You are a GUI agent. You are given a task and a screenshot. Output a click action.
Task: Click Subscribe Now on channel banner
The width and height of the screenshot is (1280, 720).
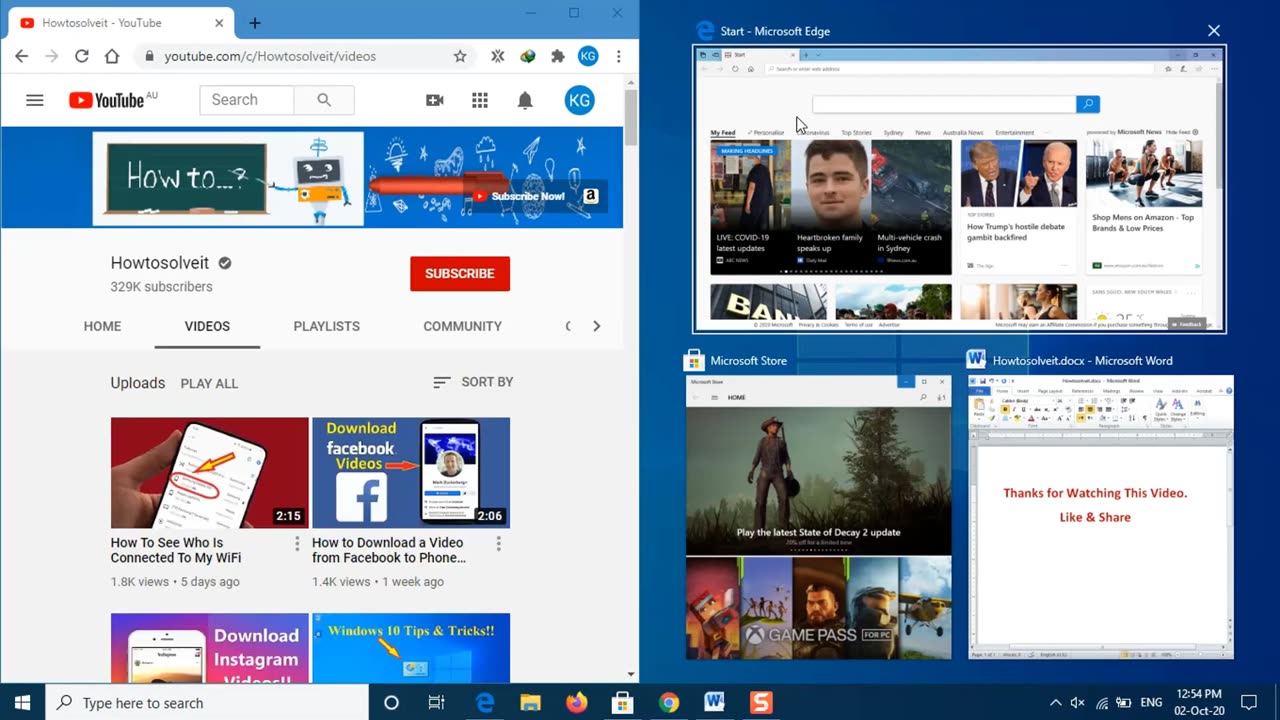tap(519, 196)
